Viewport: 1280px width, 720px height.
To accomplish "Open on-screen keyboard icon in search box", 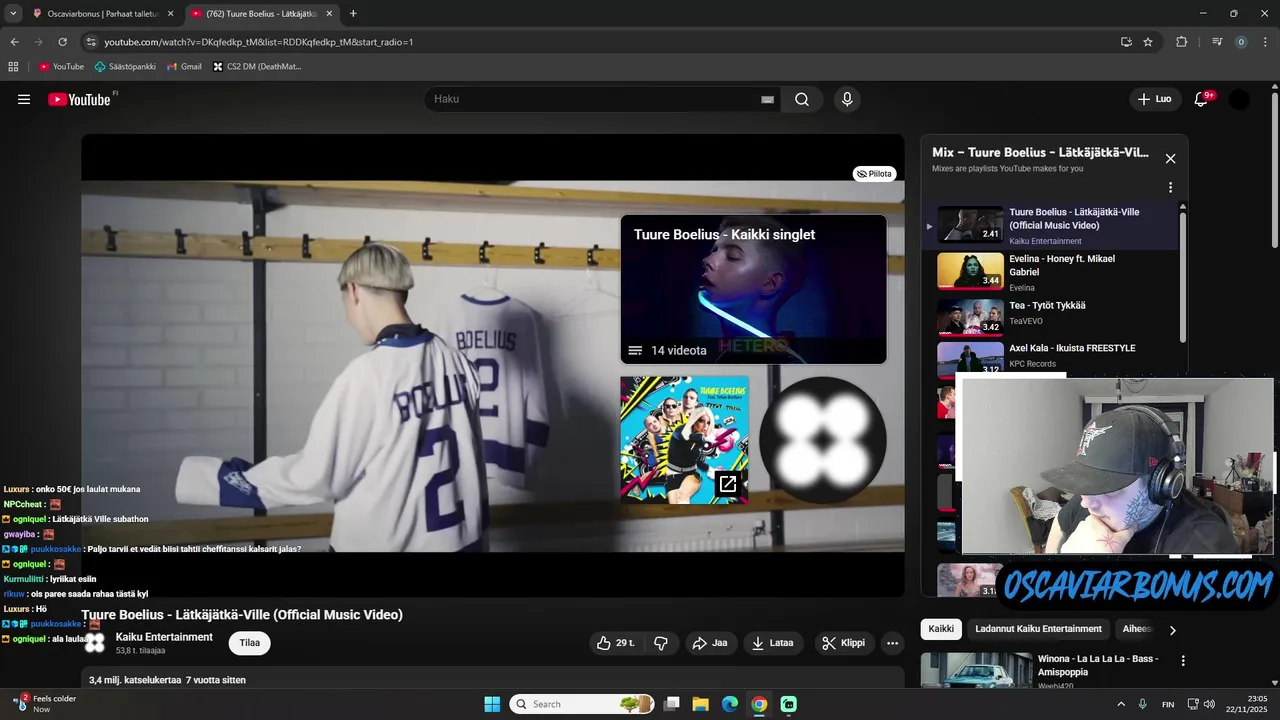I will coord(767,100).
